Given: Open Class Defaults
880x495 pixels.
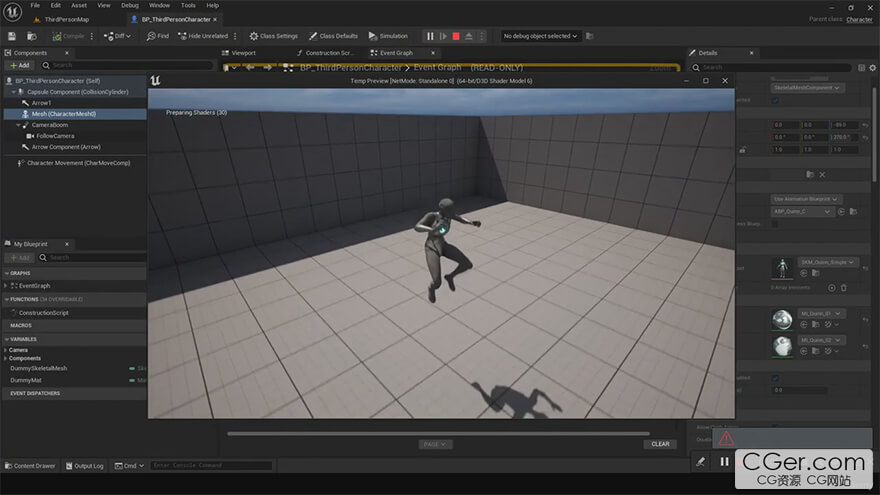Looking at the screenshot, I should tap(333, 36).
